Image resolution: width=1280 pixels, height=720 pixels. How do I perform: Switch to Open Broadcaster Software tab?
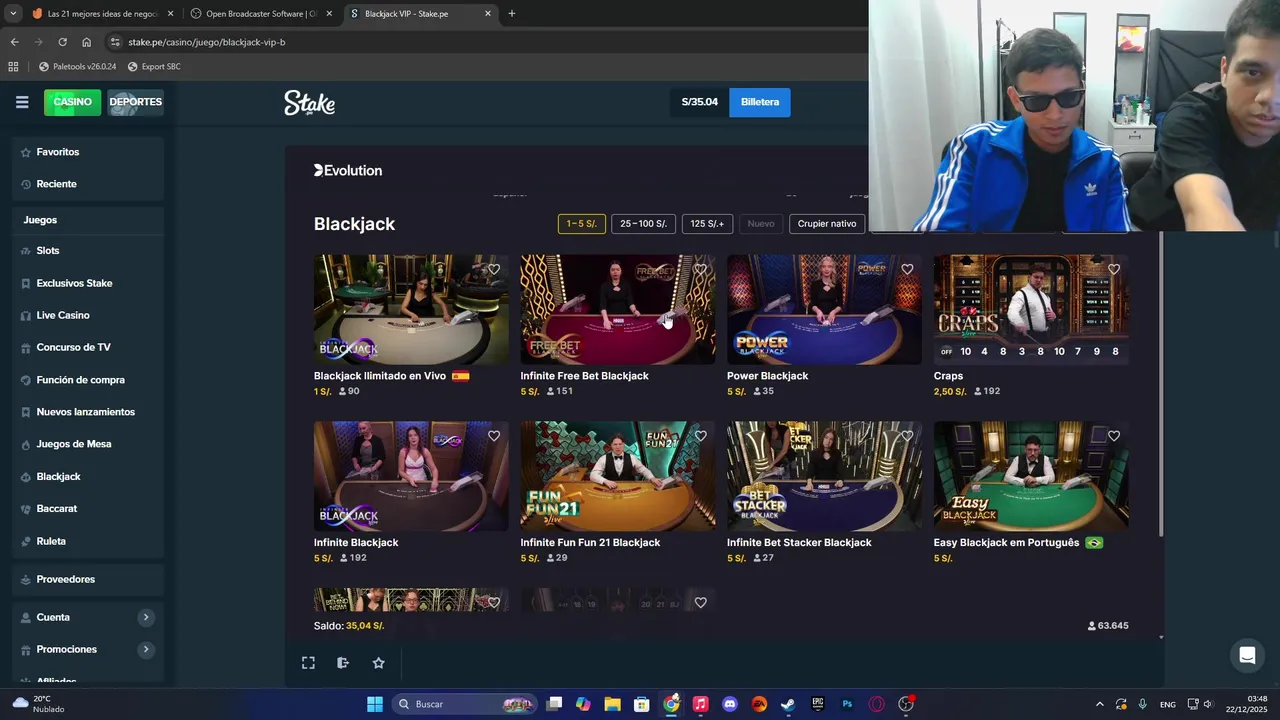[262, 14]
